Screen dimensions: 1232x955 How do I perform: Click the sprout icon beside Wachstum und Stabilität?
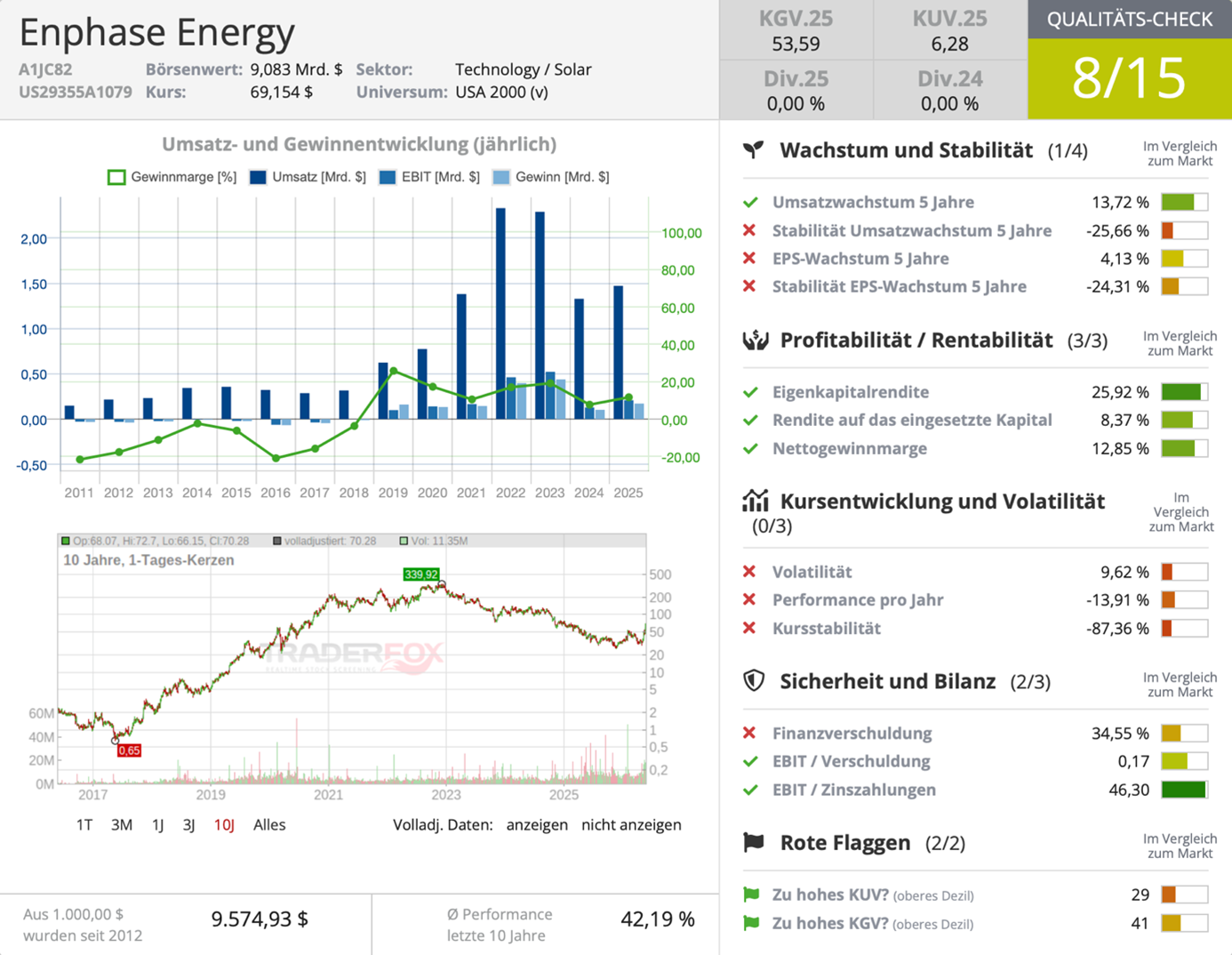click(x=754, y=149)
